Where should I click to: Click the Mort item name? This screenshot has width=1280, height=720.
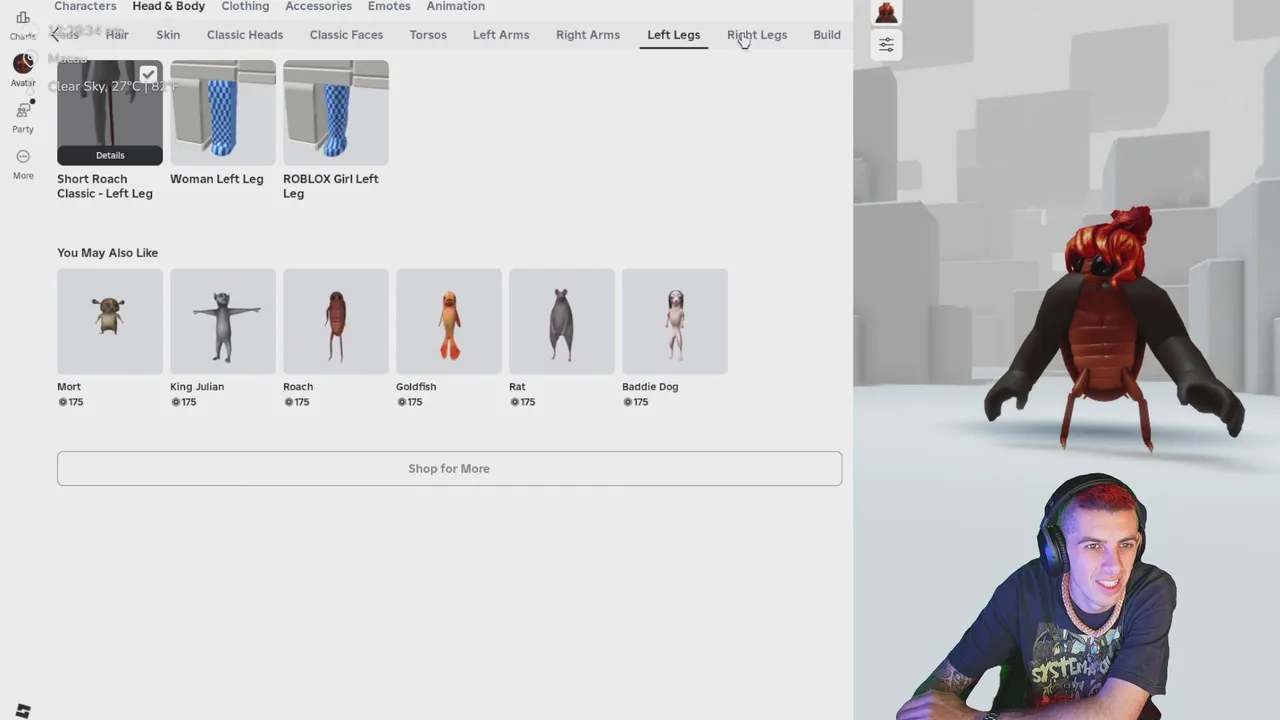[69, 386]
